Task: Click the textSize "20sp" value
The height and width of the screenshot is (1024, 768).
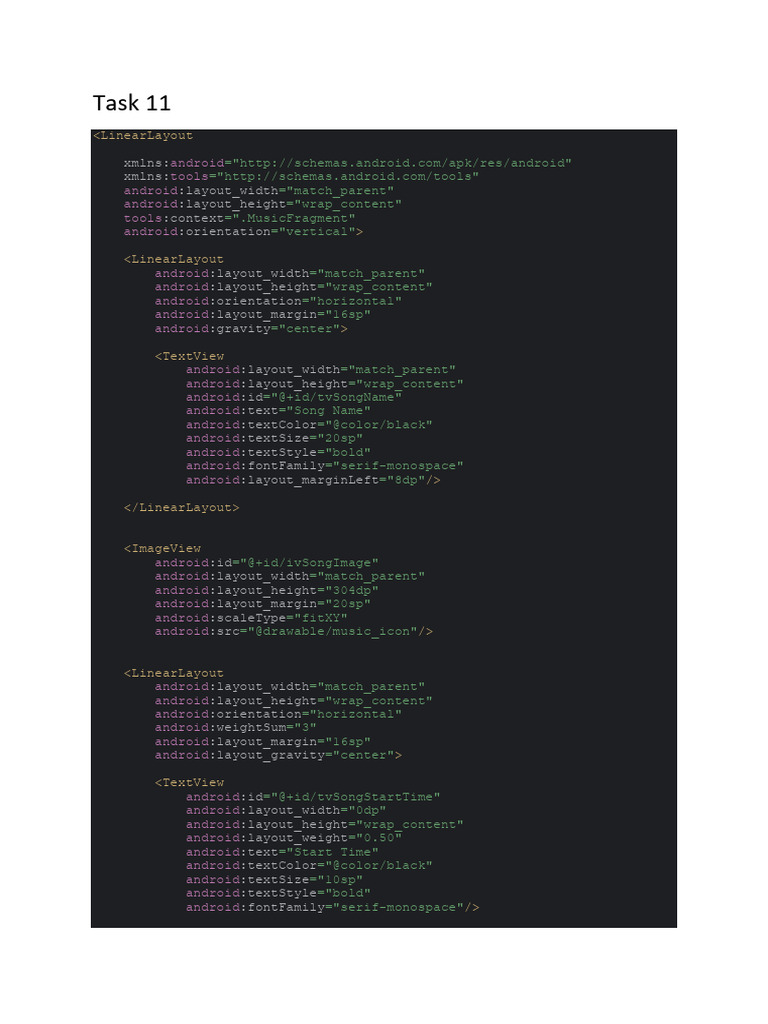Action: 340,438
